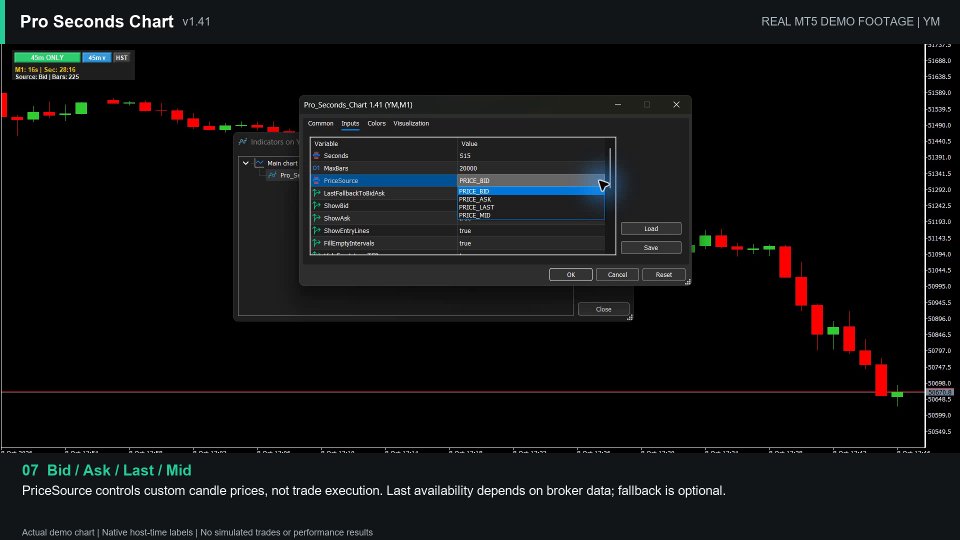Select the ShowEntryLines variable name
Image resolution: width=960 pixels, height=540 pixels.
(x=346, y=231)
